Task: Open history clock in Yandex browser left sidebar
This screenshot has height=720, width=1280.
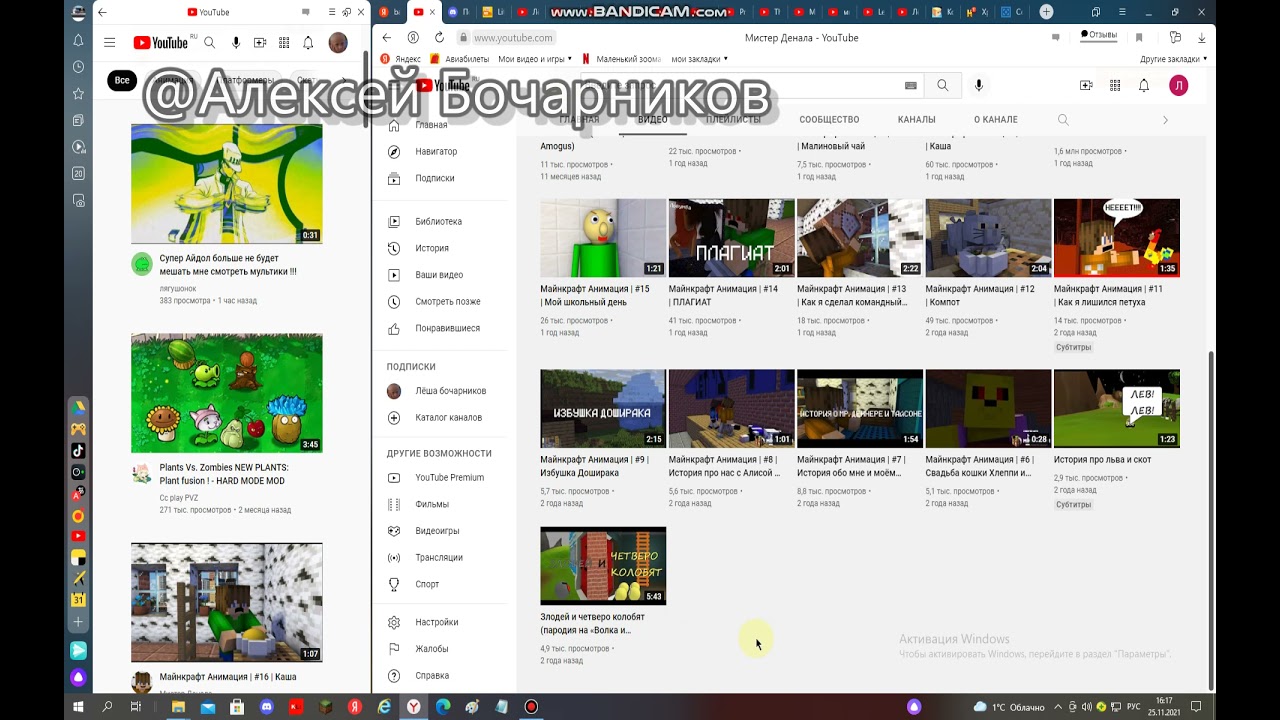Action: coord(78,67)
